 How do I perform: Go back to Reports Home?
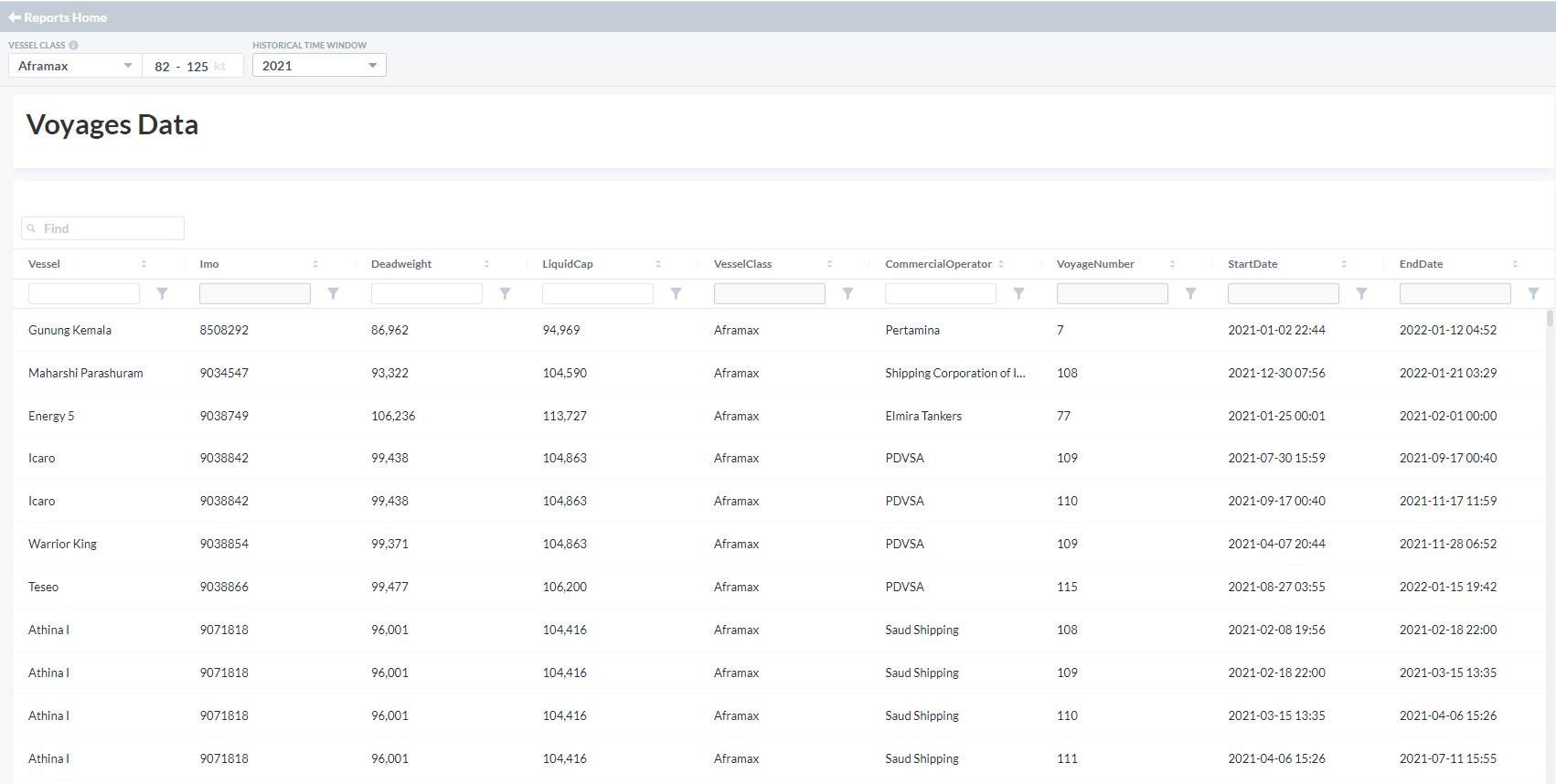click(x=58, y=17)
